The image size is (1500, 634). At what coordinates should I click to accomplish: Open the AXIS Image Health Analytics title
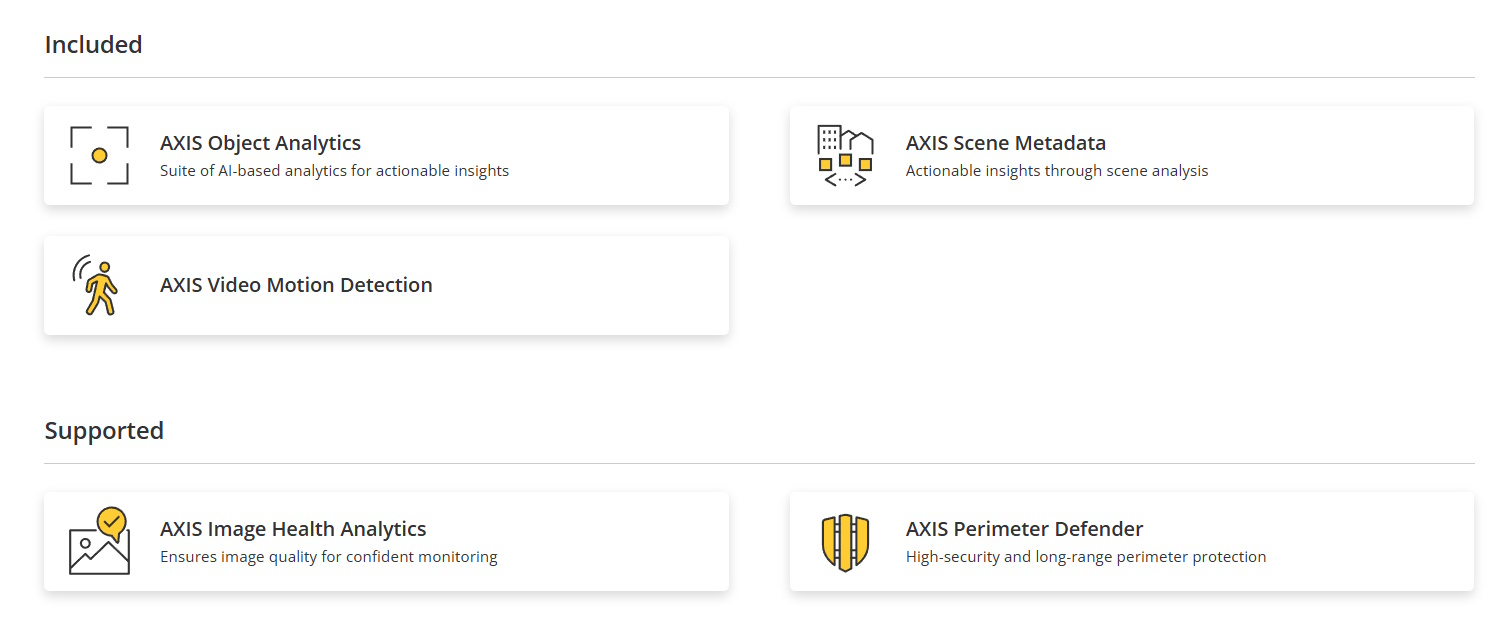pyautogui.click(x=293, y=529)
